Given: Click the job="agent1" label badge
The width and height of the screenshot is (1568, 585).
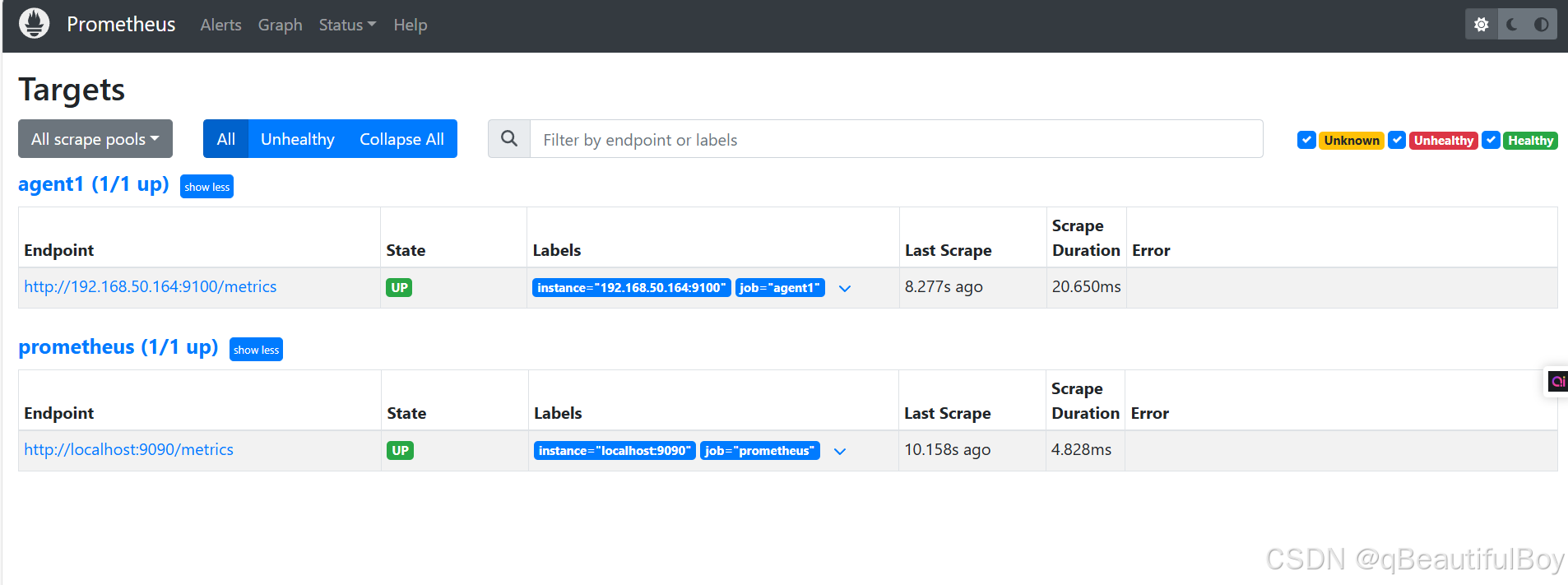Looking at the screenshot, I should point(780,287).
